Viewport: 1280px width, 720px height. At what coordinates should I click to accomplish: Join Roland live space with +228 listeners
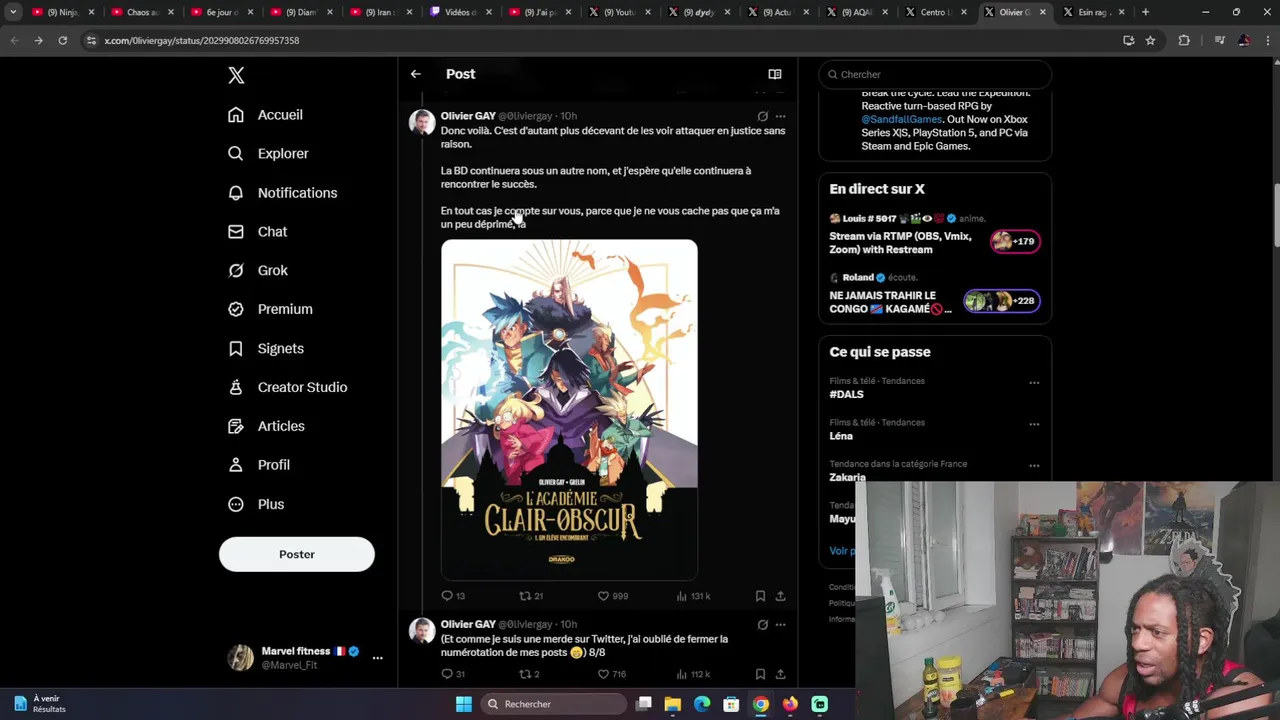(1001, 301)
